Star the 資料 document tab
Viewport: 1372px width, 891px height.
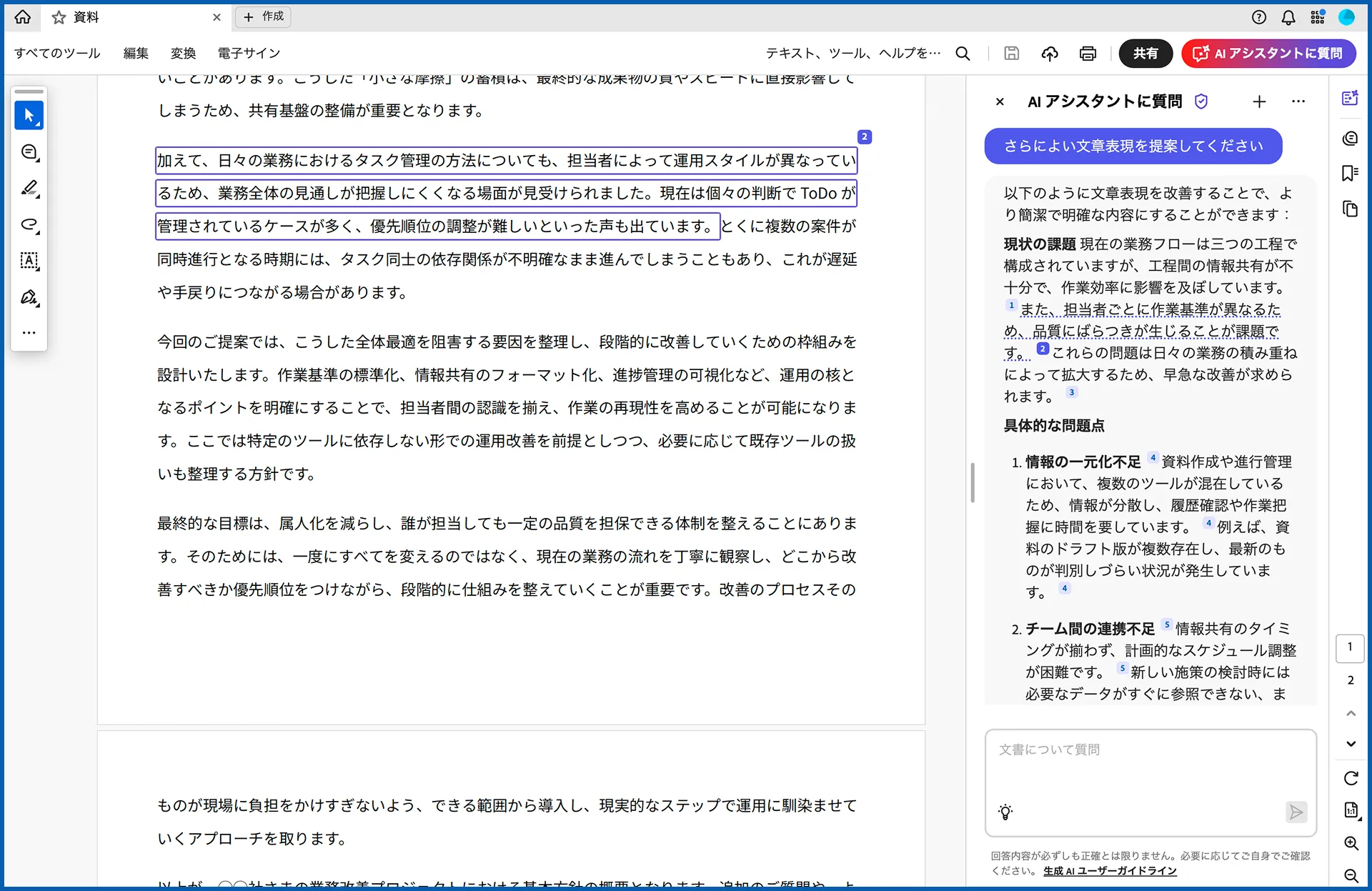coord(59,17)
